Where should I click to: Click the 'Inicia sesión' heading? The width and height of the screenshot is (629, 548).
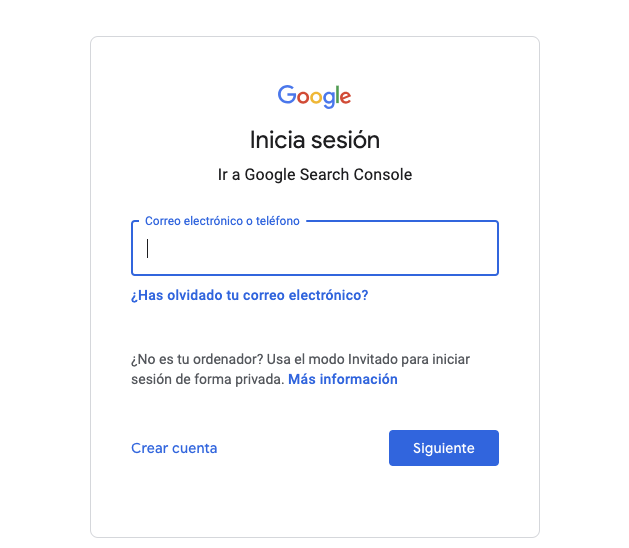point(315,140)
